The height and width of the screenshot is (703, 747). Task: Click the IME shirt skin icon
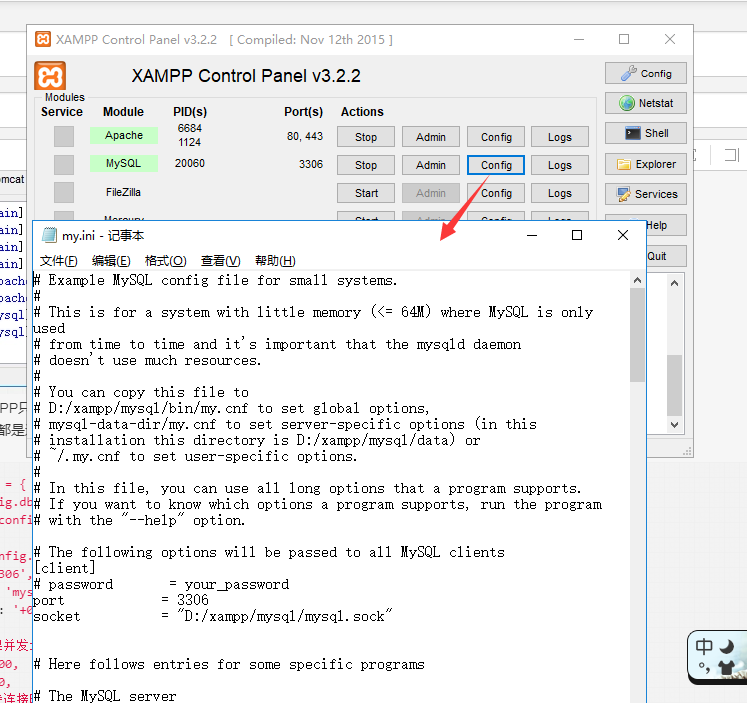click(x=727, y=668)
